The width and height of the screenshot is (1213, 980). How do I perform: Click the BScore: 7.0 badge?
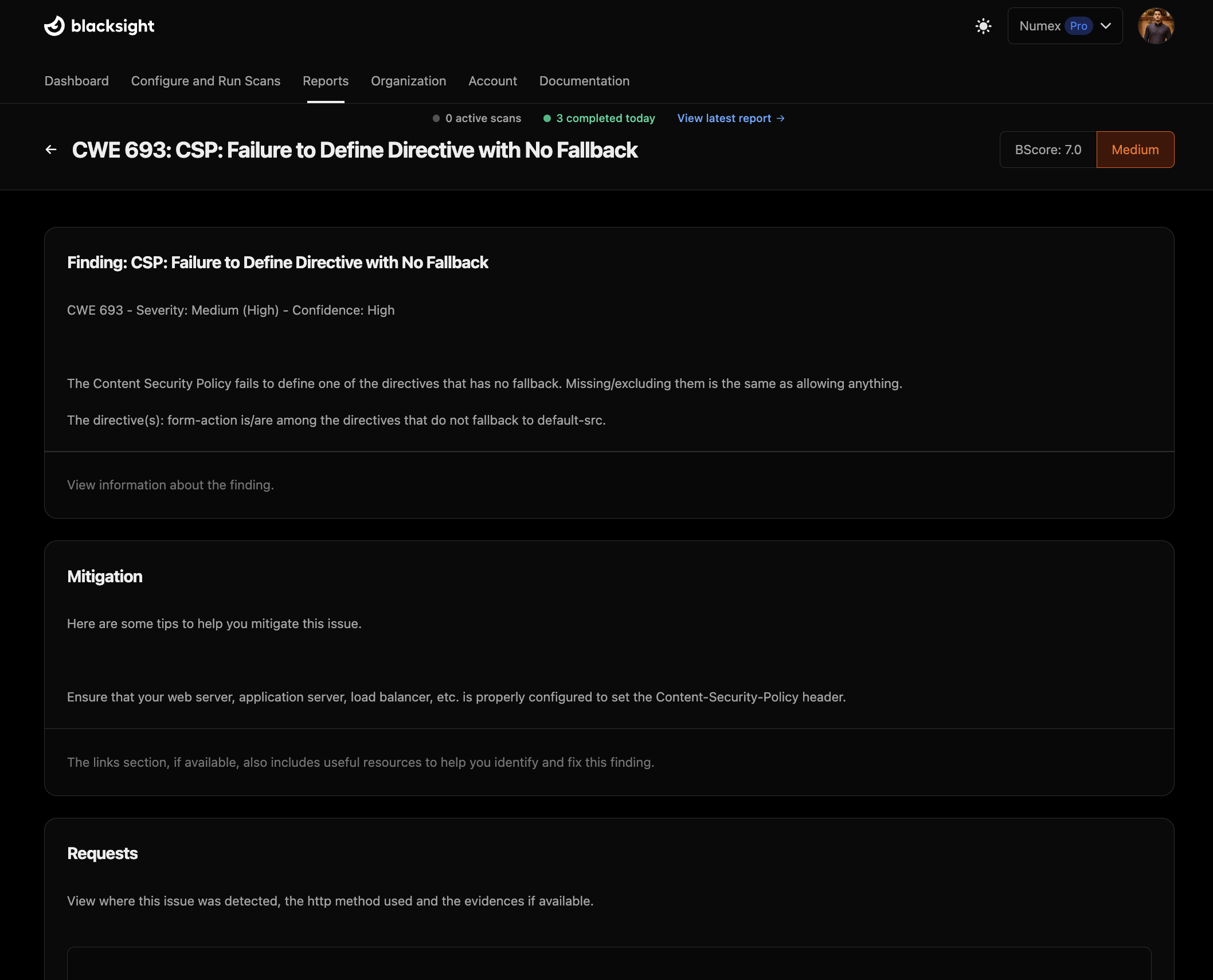(x=1048, y=150)
